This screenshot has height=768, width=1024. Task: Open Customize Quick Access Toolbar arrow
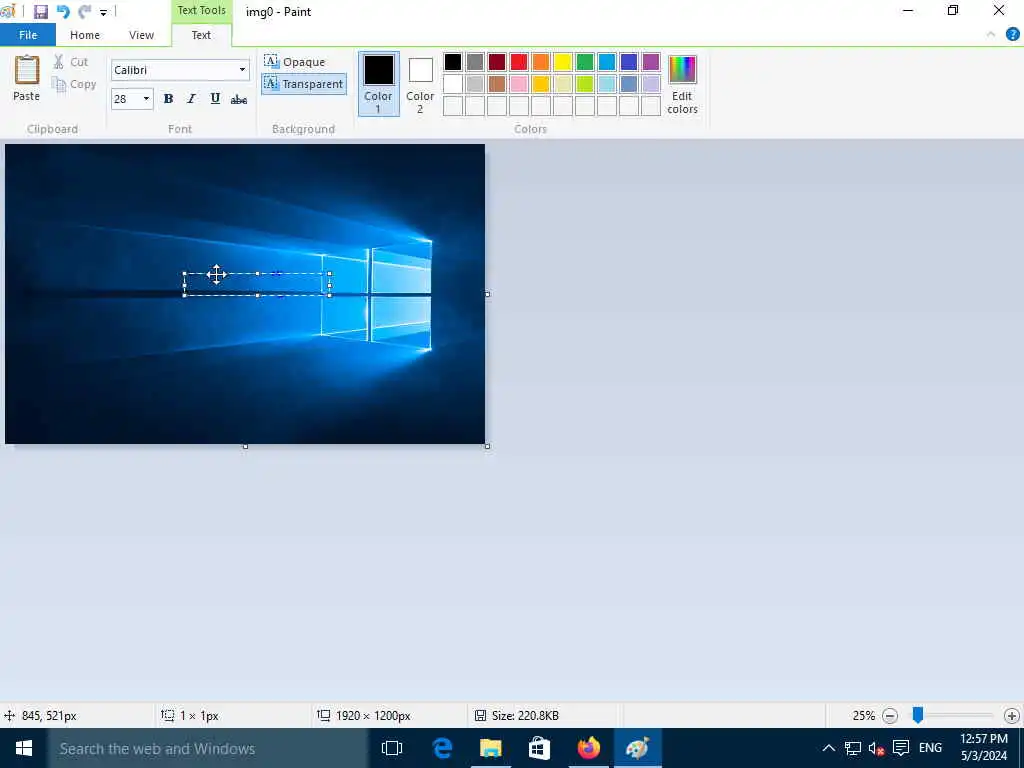(x=103, y=12)
